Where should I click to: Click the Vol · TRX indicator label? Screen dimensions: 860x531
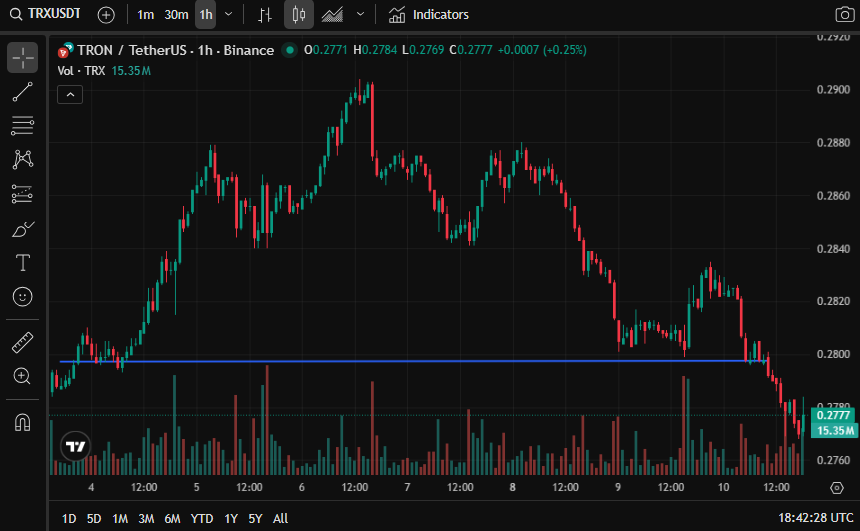click(x=81, y=71)
